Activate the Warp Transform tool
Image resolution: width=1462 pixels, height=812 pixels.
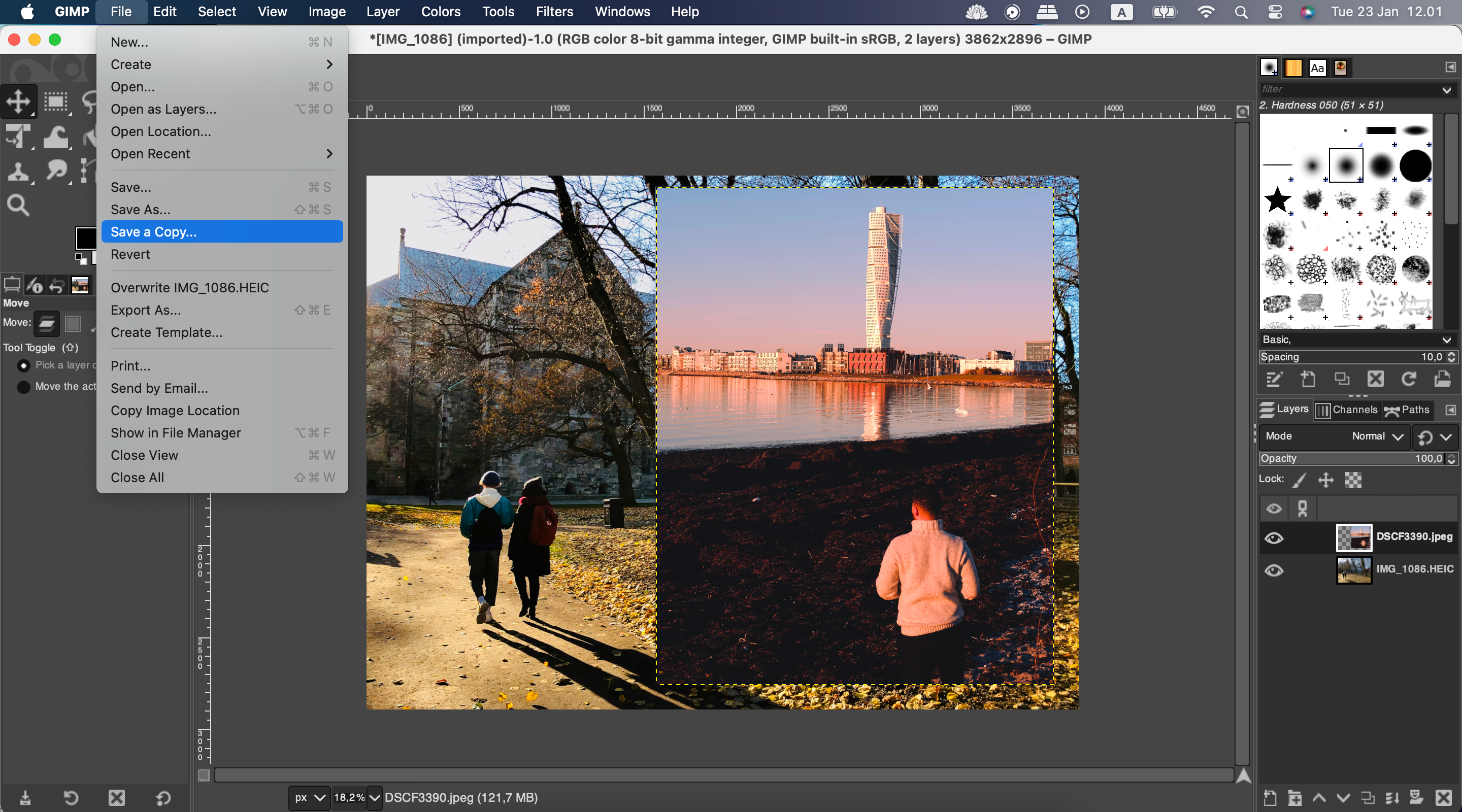tap(56, 136)
